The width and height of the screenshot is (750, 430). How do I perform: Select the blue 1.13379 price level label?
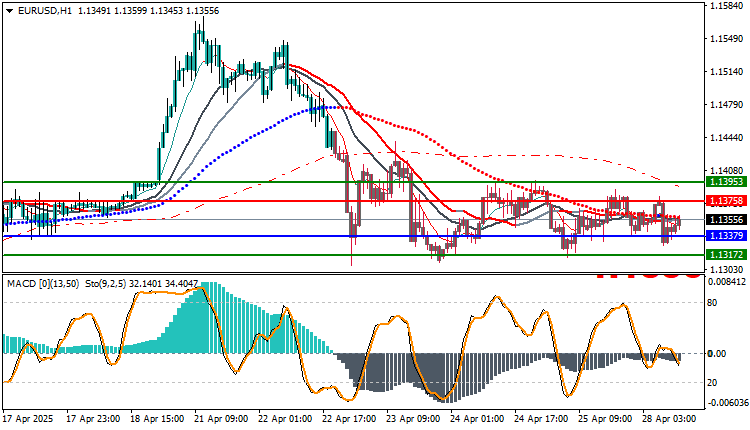coord(726,236)
